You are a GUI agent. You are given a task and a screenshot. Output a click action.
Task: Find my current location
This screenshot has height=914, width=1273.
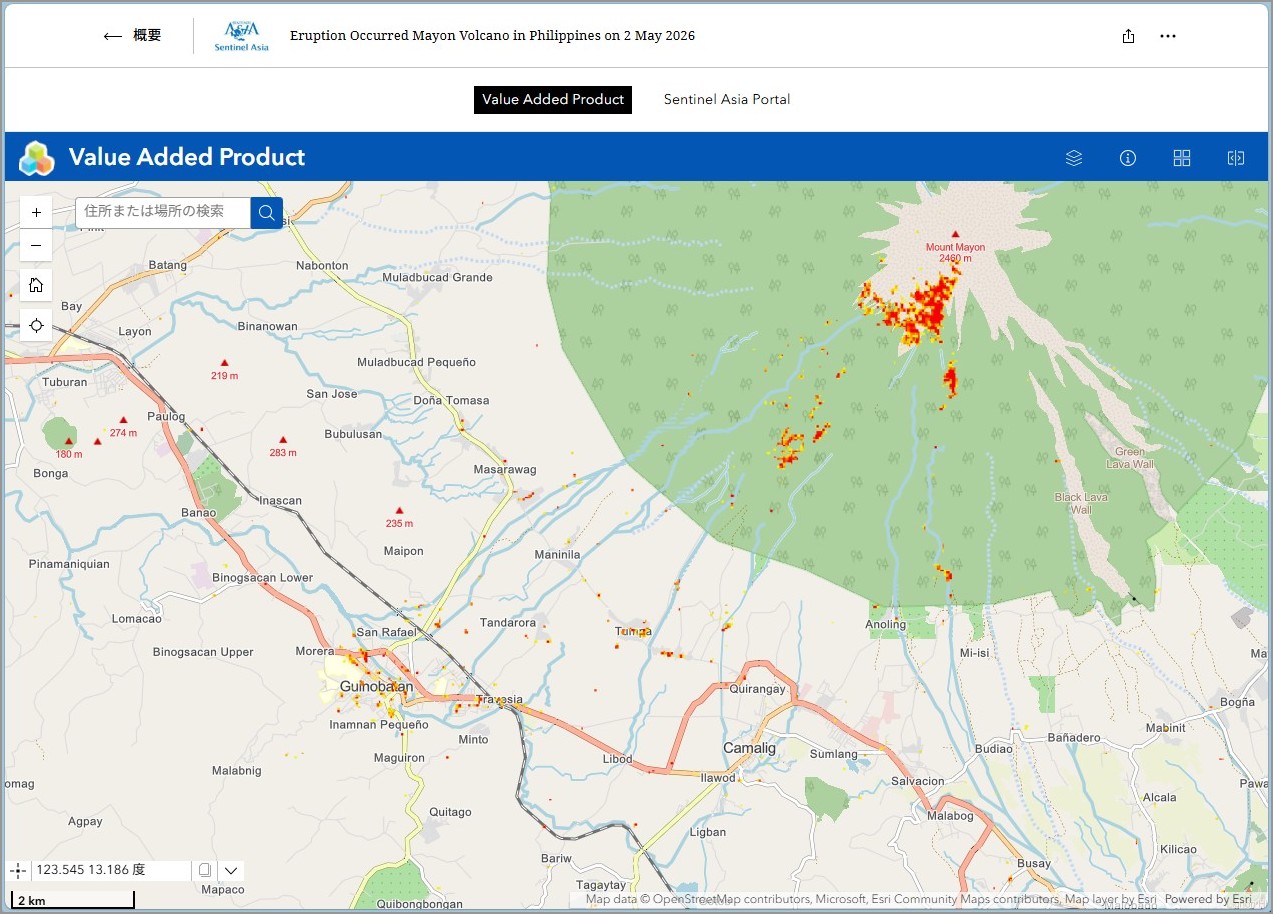(36, 325)
